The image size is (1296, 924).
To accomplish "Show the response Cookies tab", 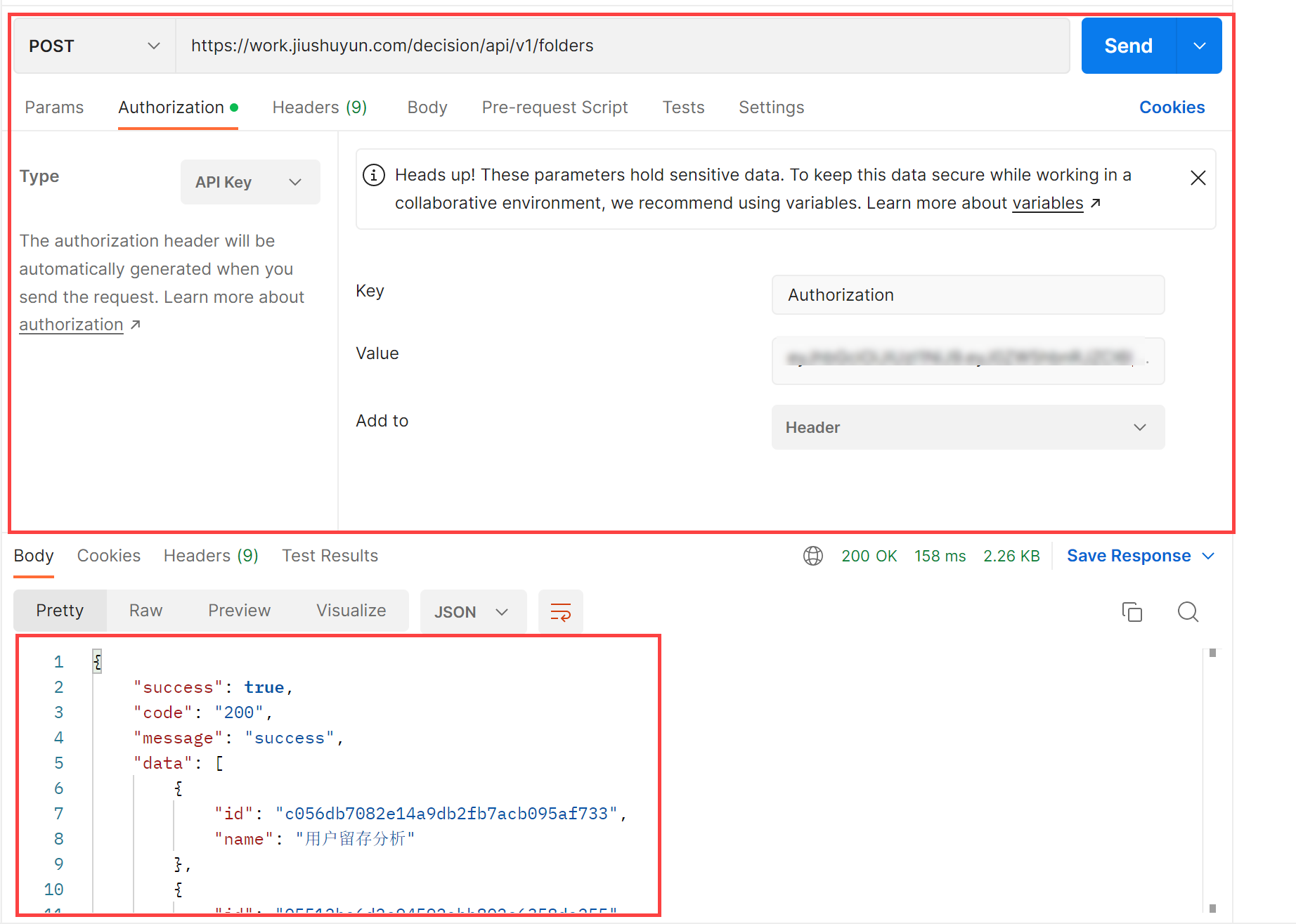I will coord(109,556).
